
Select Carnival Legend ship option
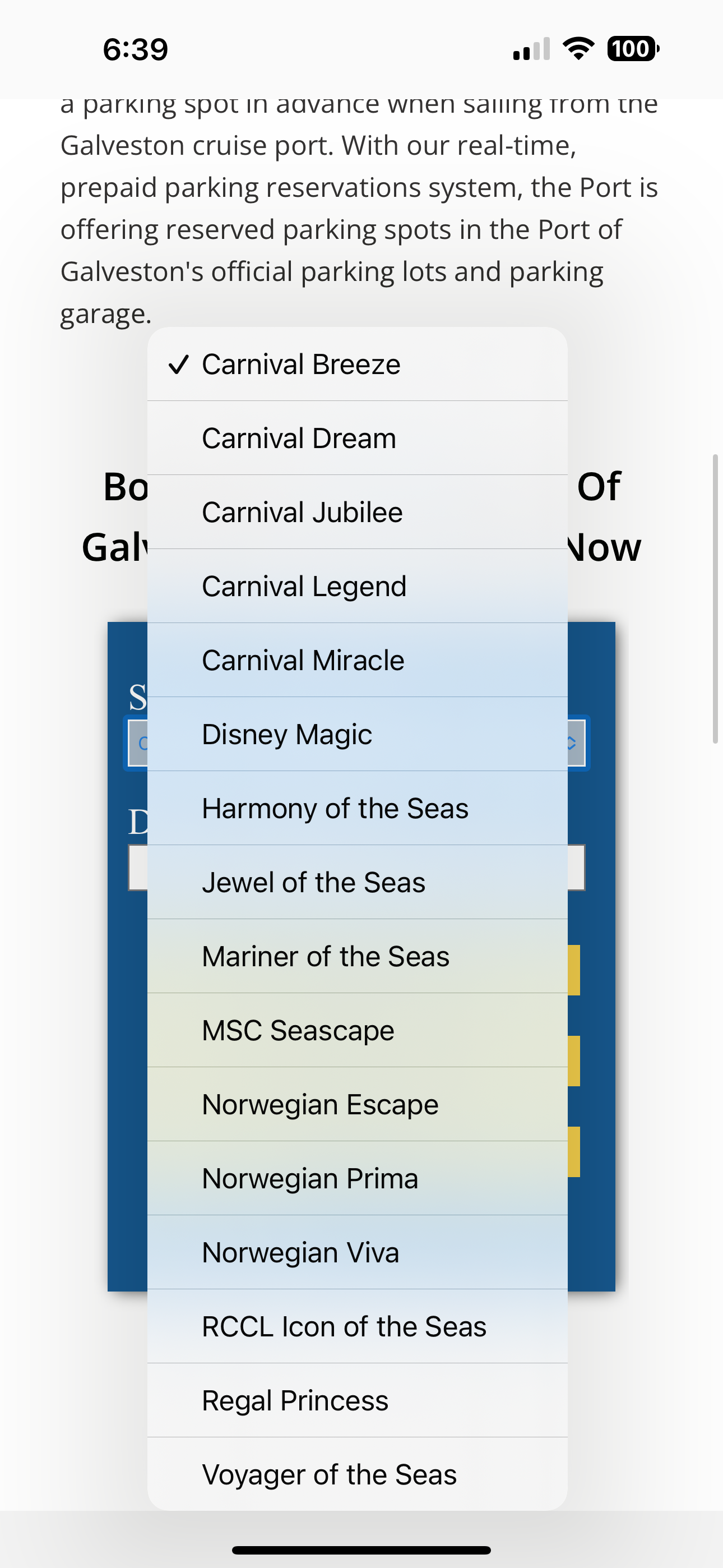point(357,586)
